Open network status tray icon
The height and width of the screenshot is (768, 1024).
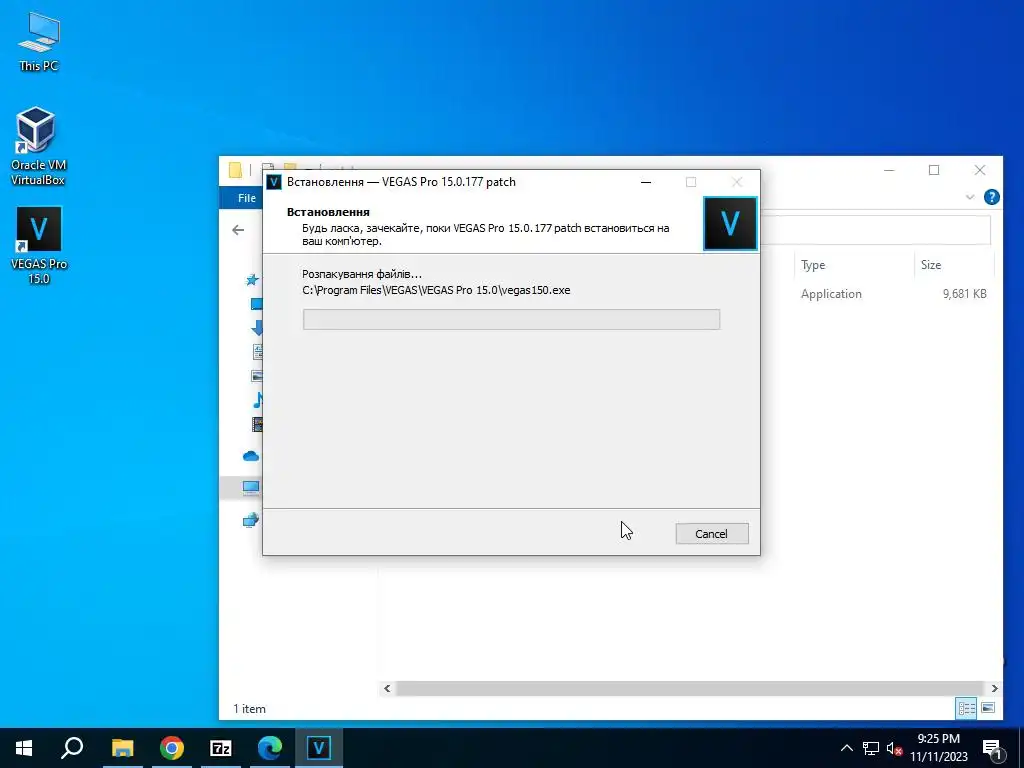871,748
